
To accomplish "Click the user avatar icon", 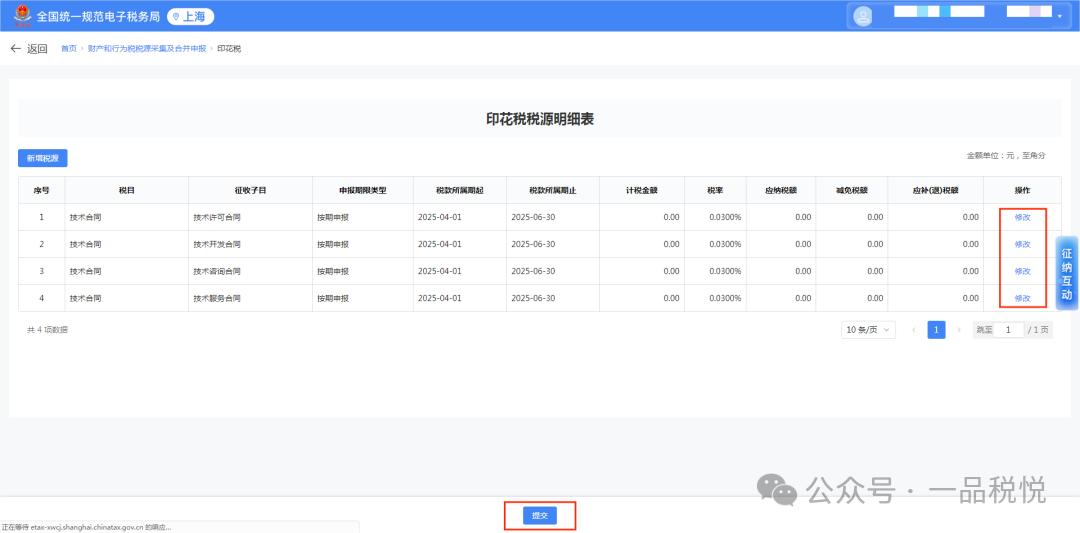I will click(864, 16).
